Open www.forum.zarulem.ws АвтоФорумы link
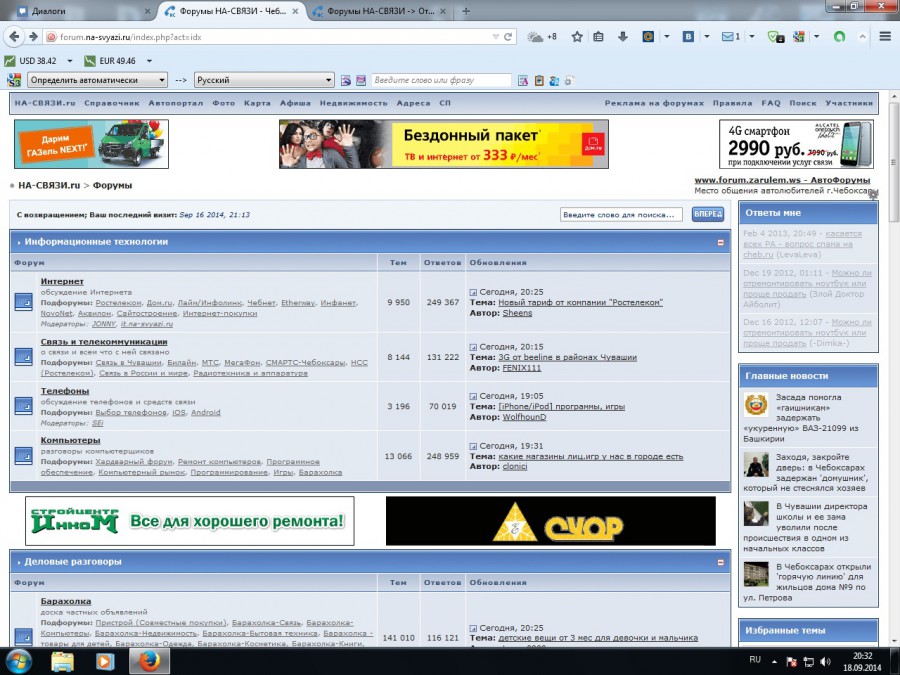 (782, 180)
